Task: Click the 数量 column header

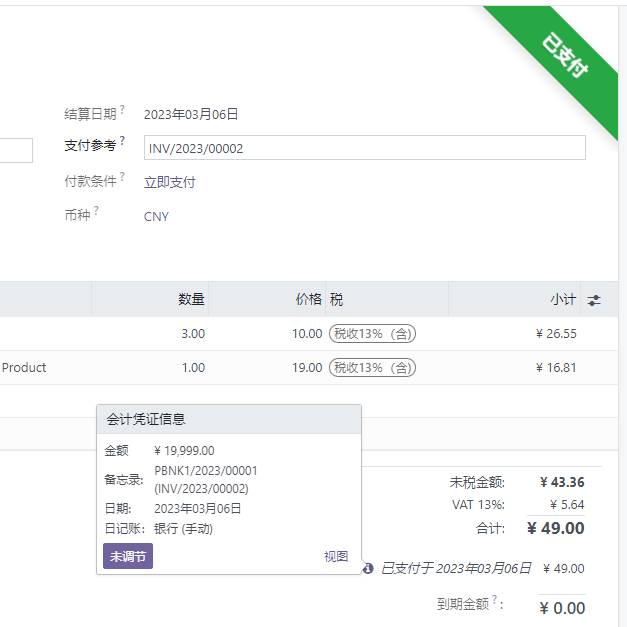Action: click(x=191, y=299)
